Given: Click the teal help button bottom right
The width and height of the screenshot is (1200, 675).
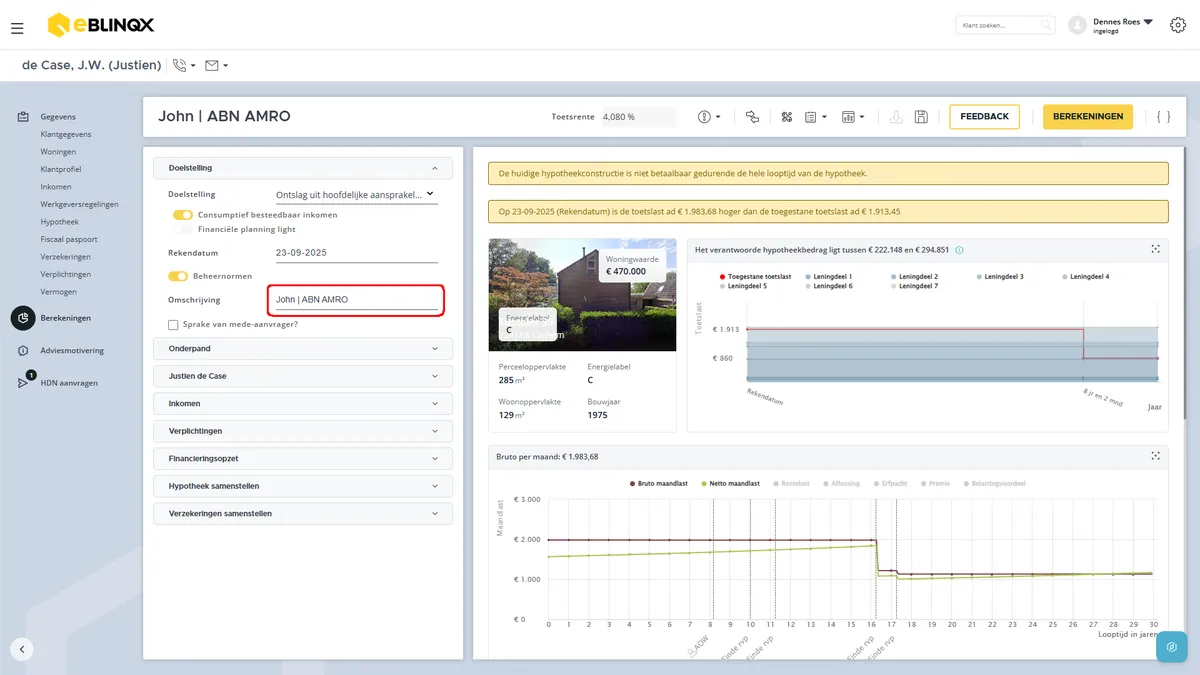Looking at the screenshot, I should (x=1171, y=647).
